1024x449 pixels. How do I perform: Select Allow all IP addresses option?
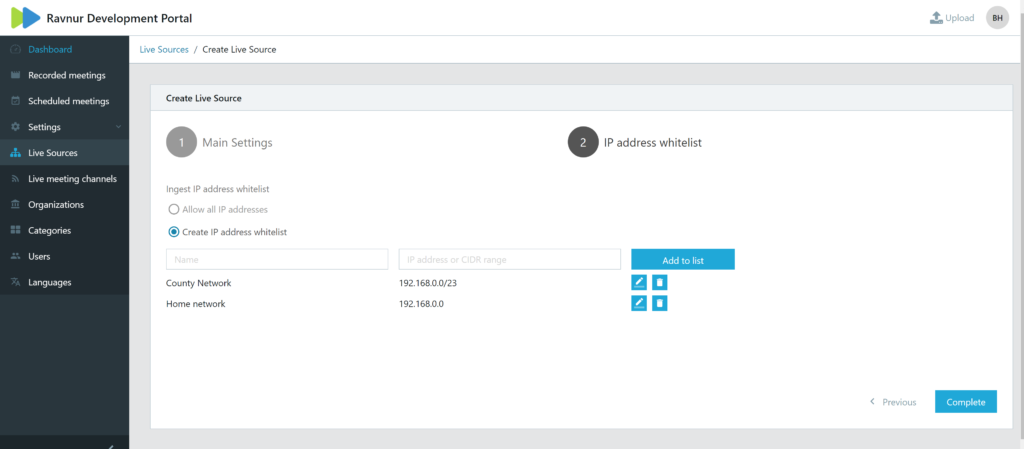coord(174,210)
